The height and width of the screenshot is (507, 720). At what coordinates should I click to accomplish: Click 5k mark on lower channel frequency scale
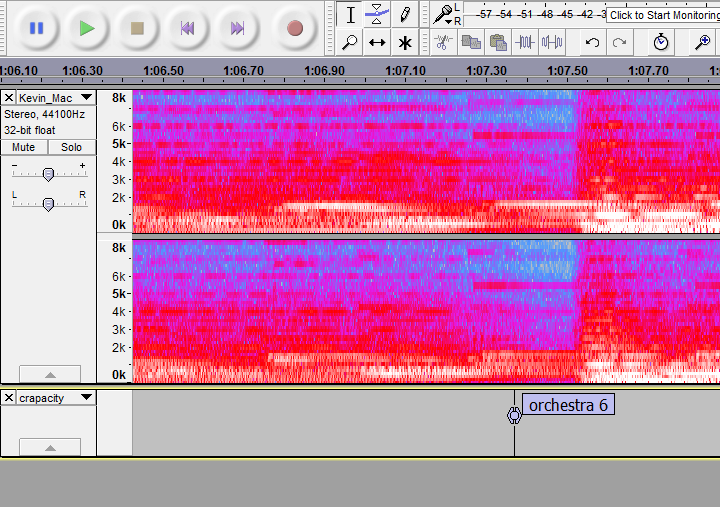click(x=119, y=293)
